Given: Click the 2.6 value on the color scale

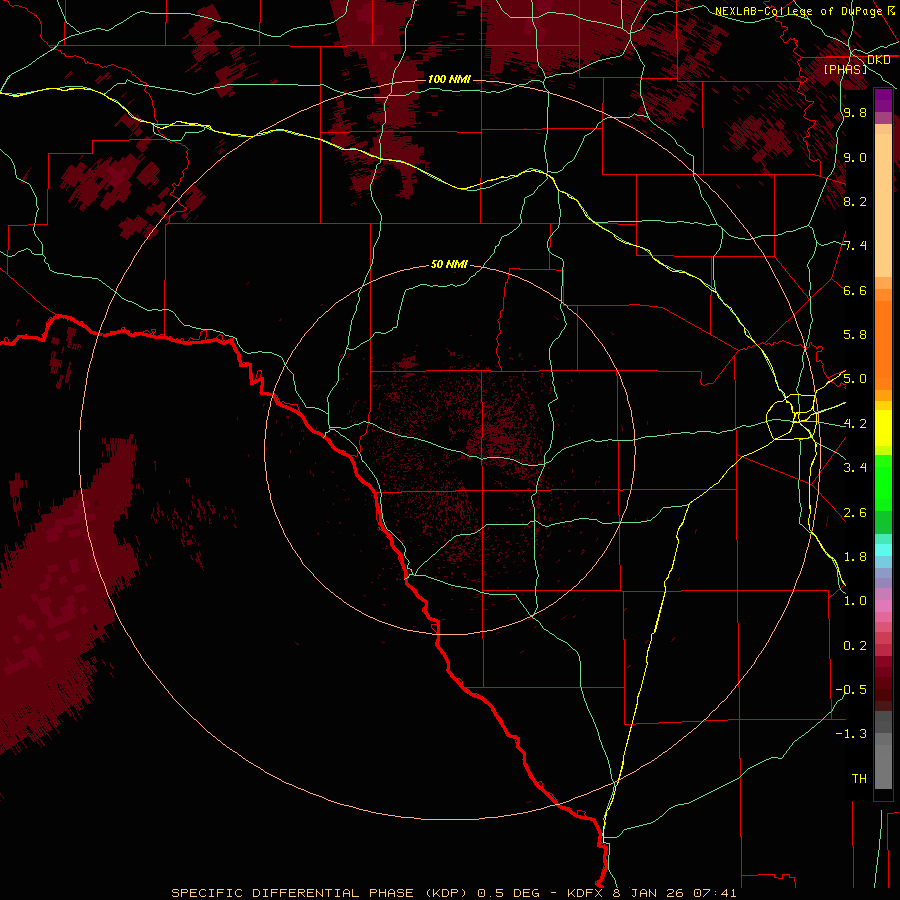Looking at the screenshot, I should tap(855, 513).
